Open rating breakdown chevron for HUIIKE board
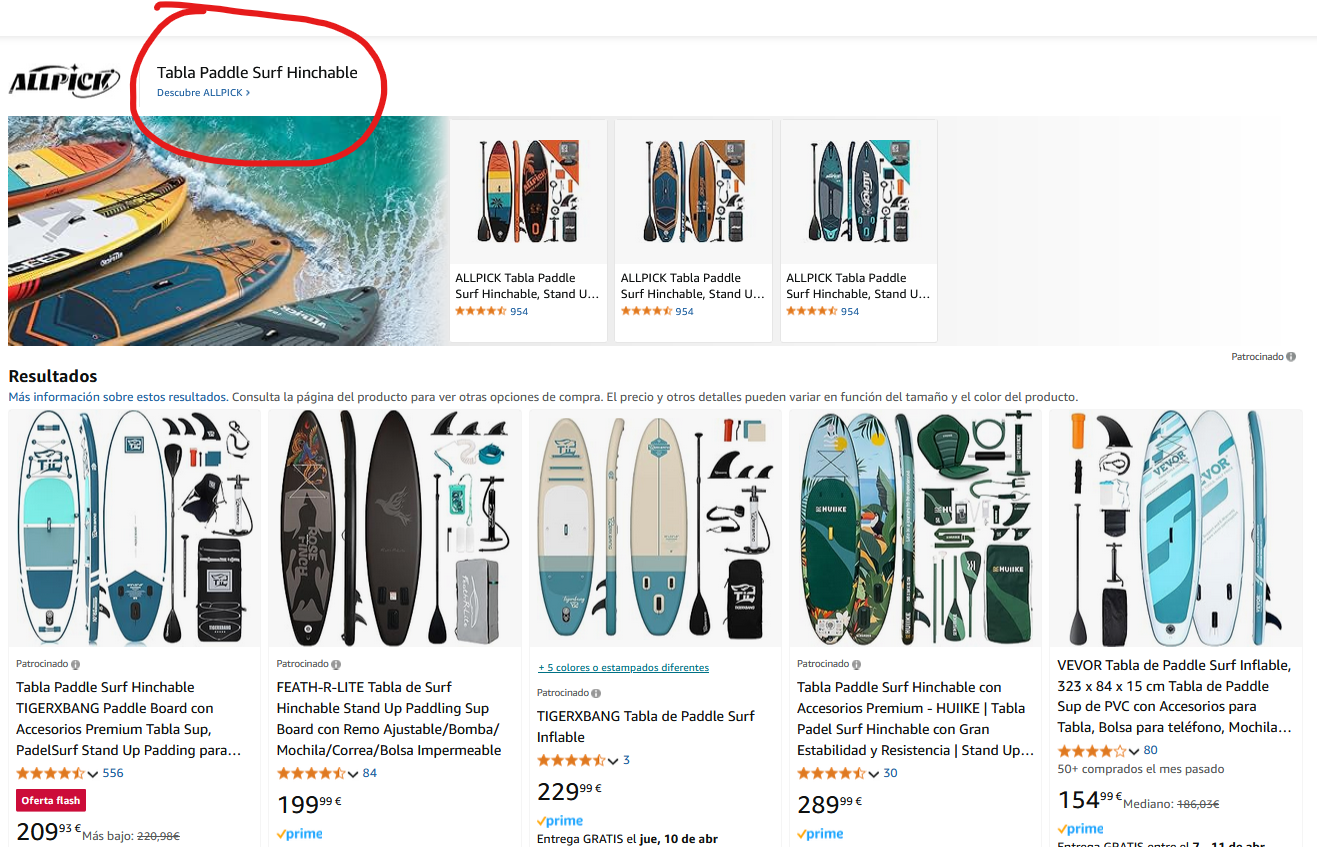This screenshot has height=847, width=1317. coord(873,774)
